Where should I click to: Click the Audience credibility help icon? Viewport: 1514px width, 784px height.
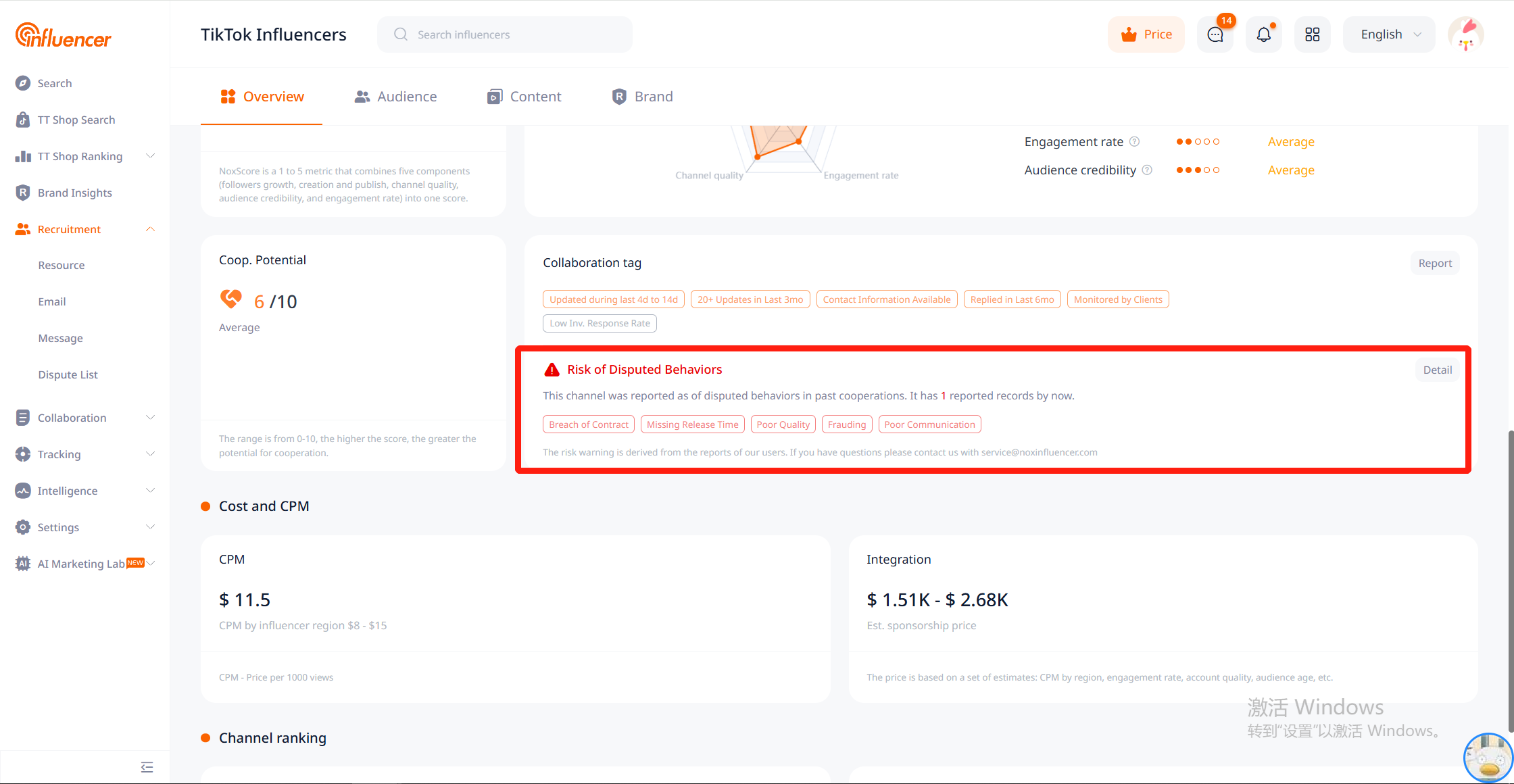(1147, 170)
